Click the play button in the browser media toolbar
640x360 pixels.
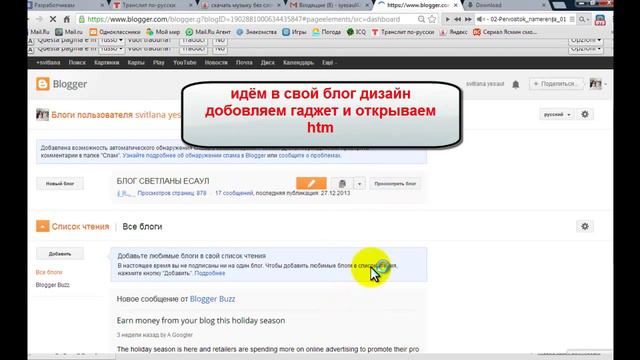(448, 19)
